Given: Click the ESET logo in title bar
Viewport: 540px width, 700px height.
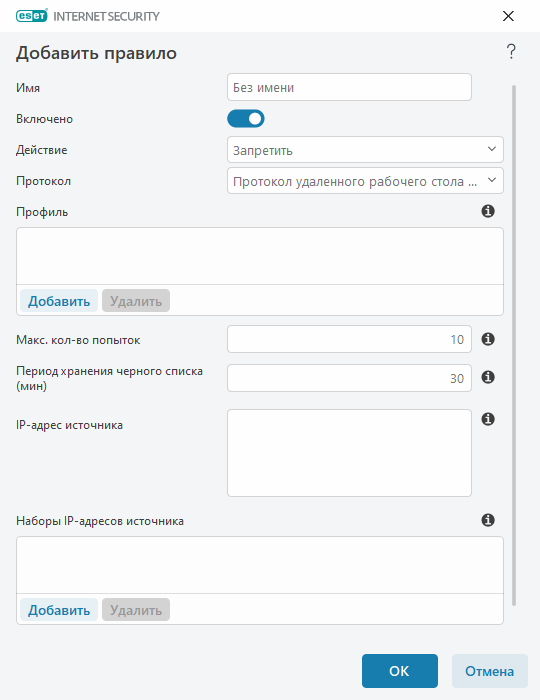Looking at the screenshot, I should click(x=31, y=16).
